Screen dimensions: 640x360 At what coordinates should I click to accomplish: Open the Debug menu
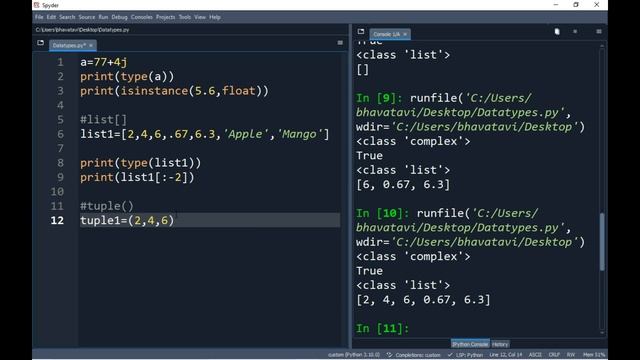[120, 17]
